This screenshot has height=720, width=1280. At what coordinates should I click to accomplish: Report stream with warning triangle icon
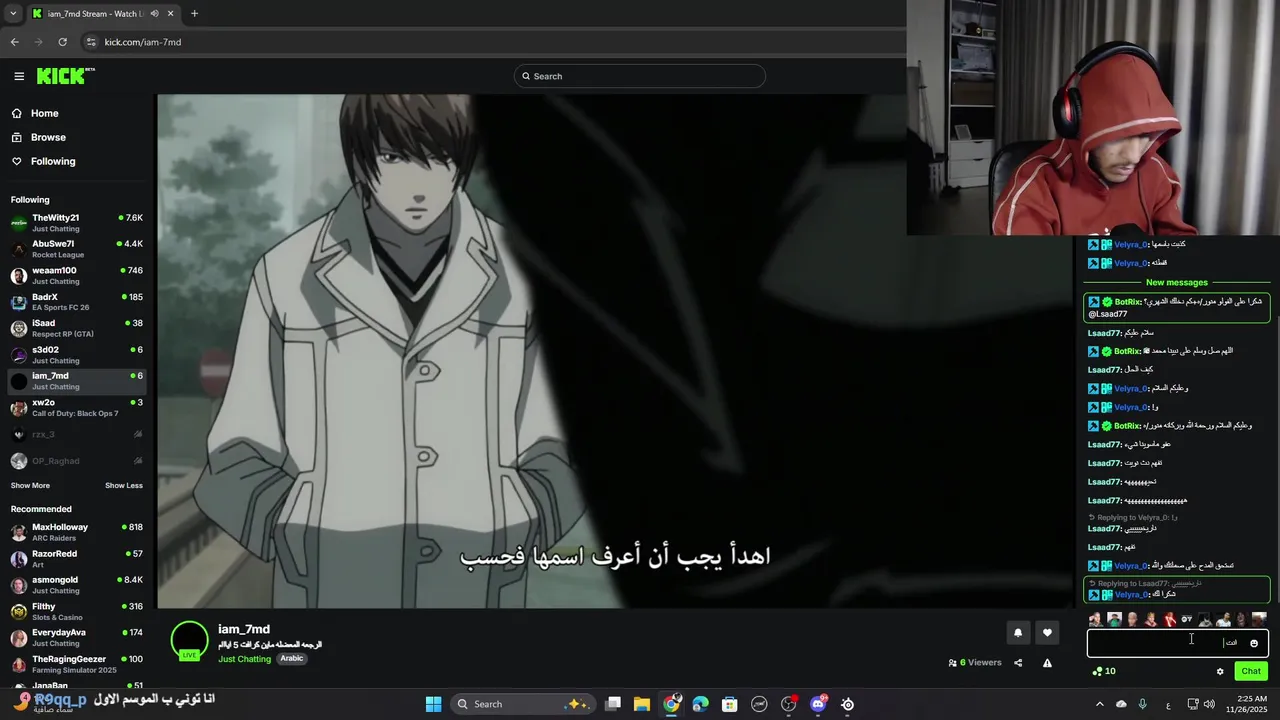coord(1047,662)
